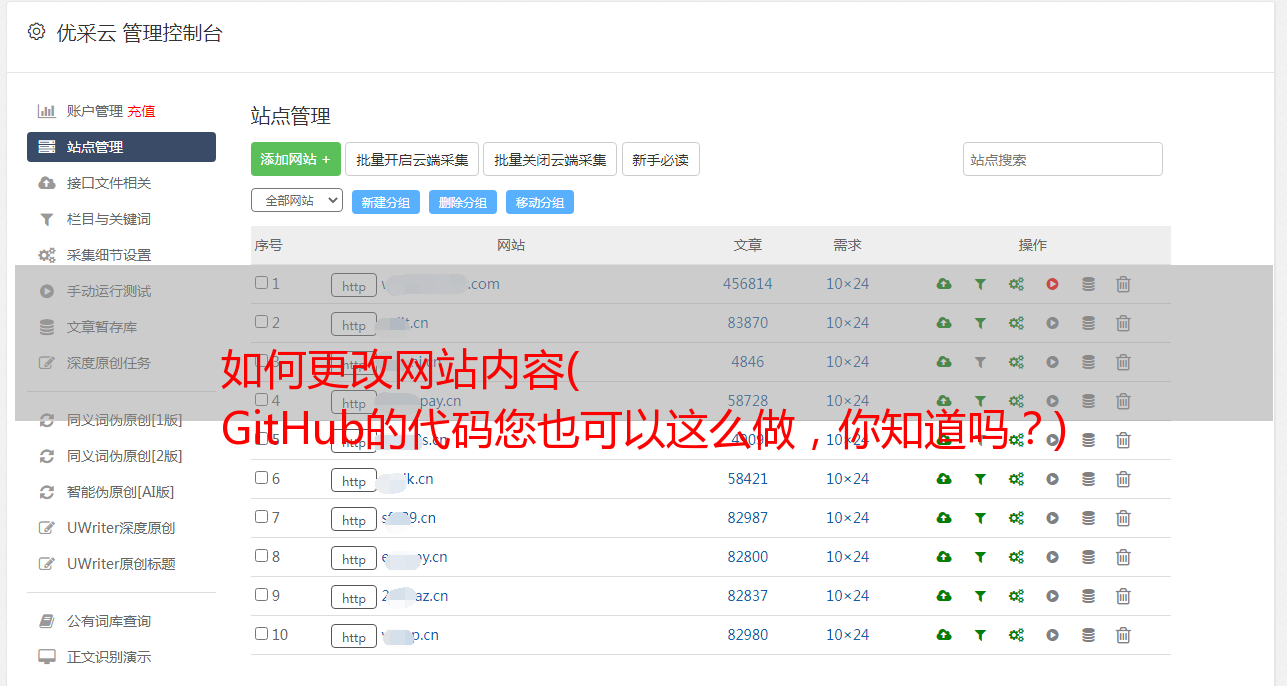Screen dimensions: 1287x686
Task: Toggle the checkbox in row 7
Action: pyautogui.click(x=261, y=517)
